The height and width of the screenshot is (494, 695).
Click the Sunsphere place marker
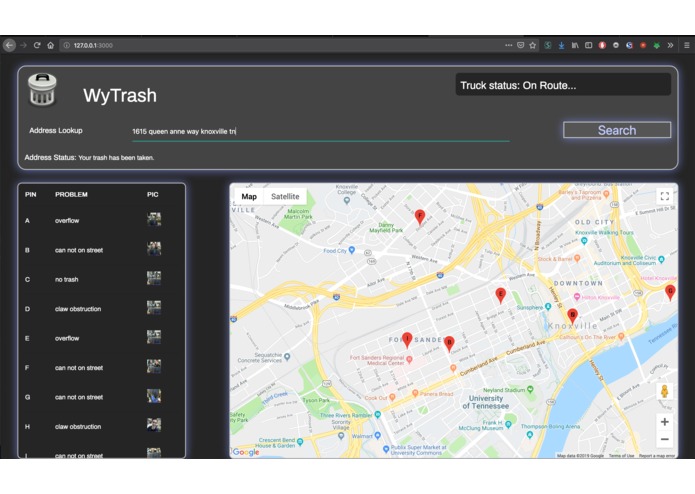548,306
